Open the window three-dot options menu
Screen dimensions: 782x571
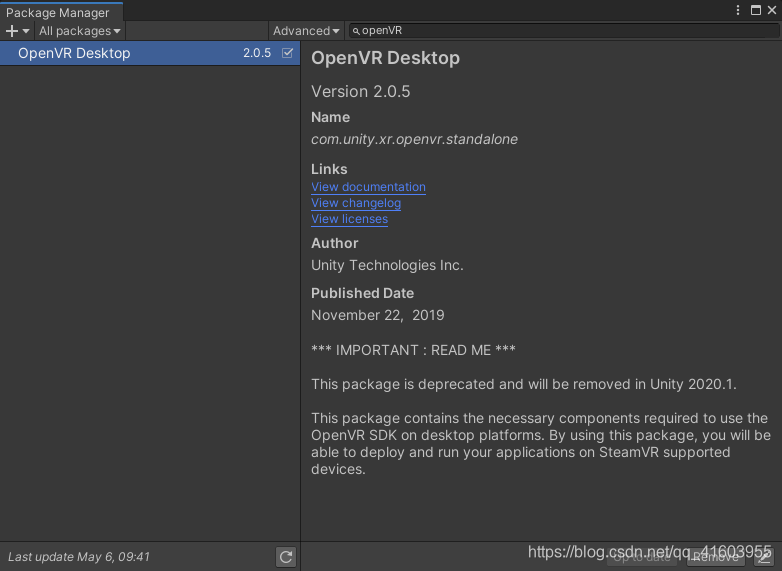[738, 10]
